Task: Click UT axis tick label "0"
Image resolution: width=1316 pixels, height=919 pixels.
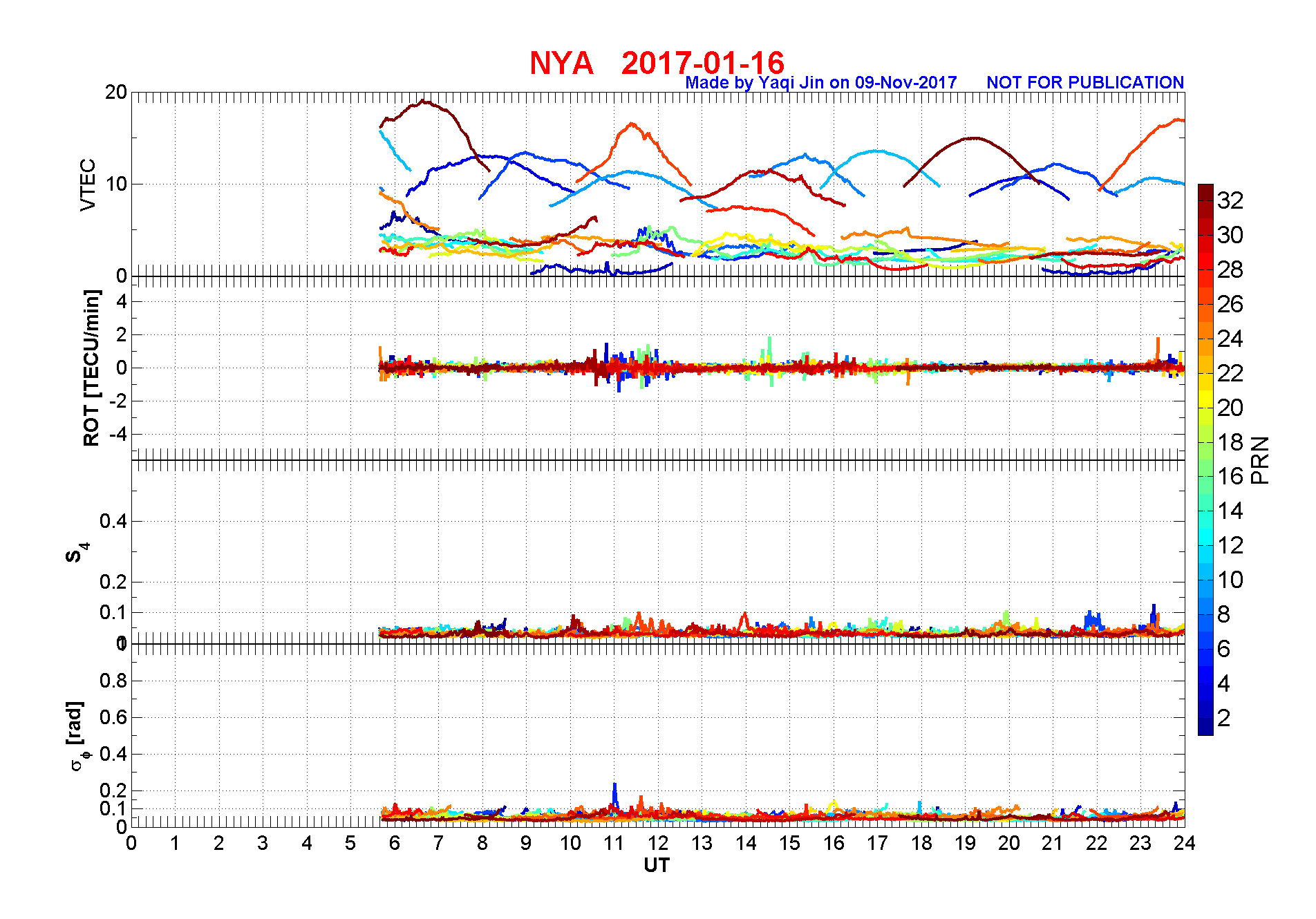Action: coord(131,843)
